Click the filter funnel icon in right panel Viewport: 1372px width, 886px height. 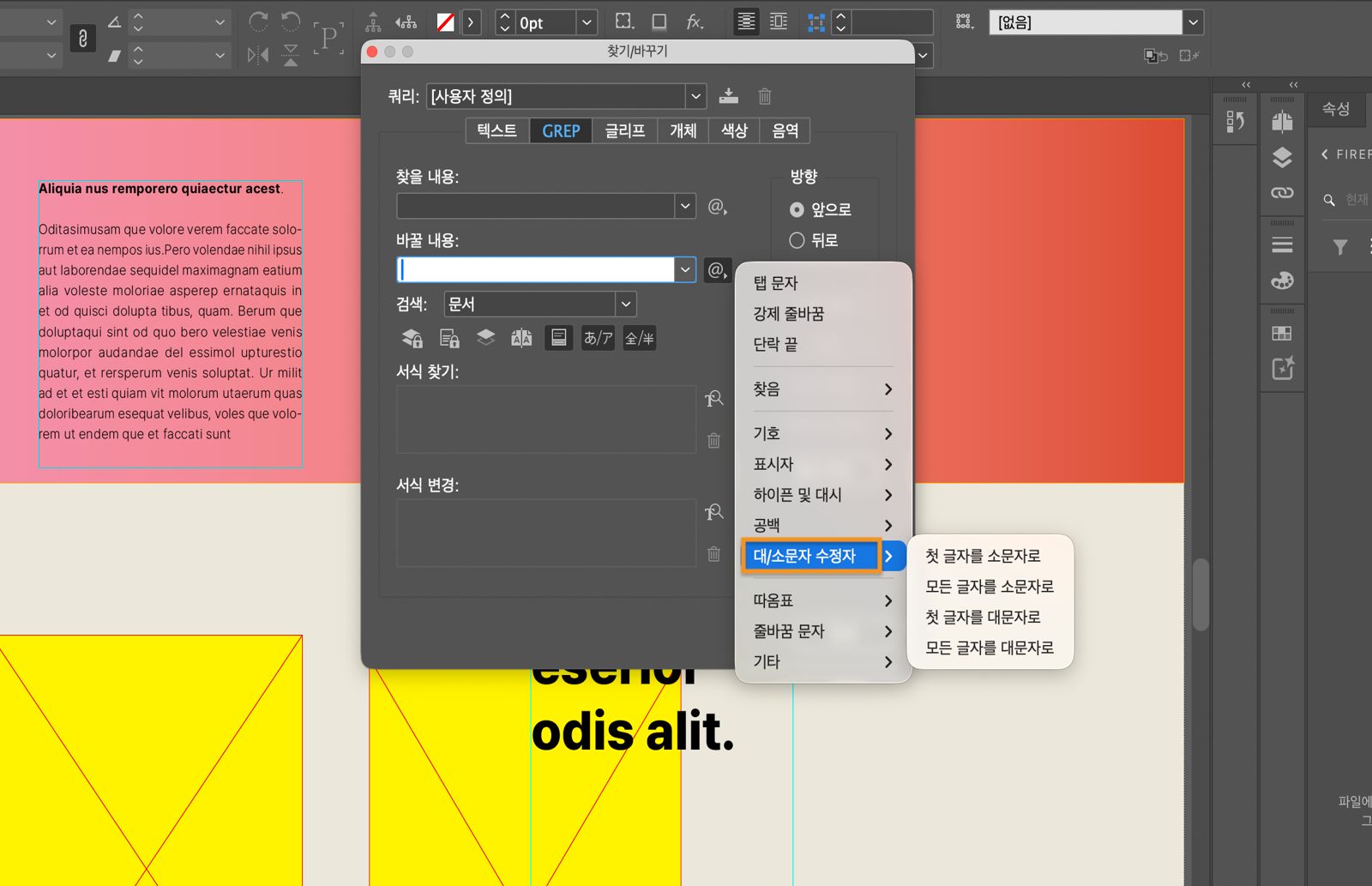coord(1340,247)
